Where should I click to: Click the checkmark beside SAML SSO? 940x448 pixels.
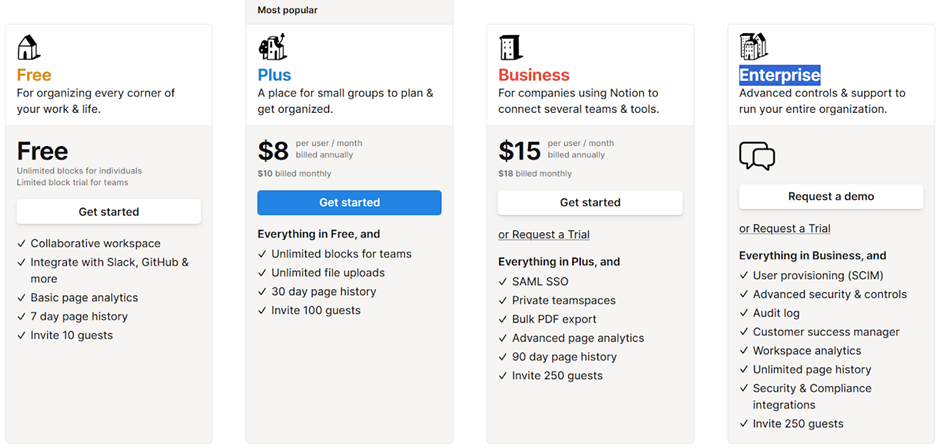pyautogui.click(x=503, y=282)
